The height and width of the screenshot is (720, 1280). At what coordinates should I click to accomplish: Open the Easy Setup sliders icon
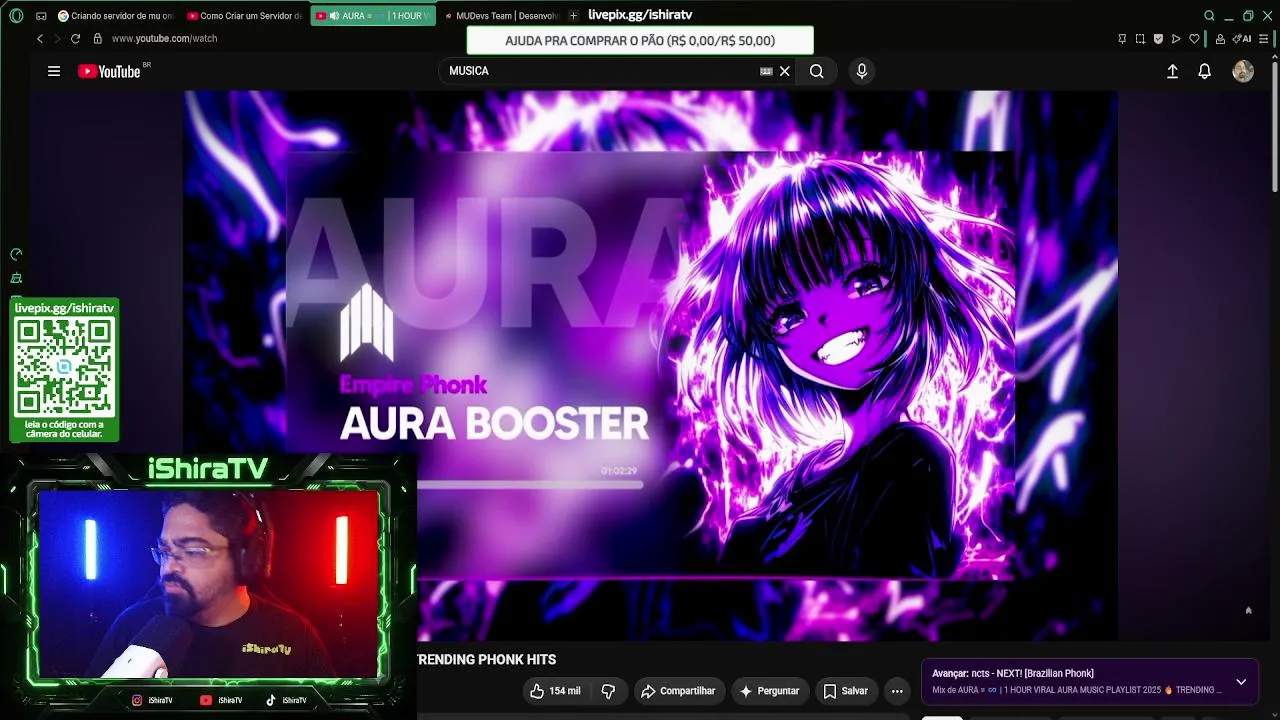coord(1265,39)
